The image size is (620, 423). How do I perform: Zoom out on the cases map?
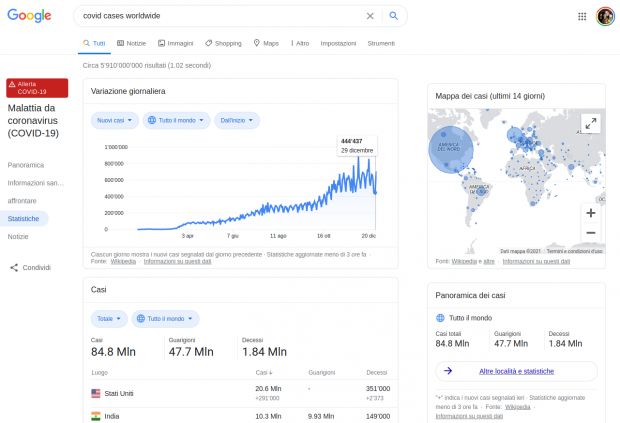coord(591,233)
